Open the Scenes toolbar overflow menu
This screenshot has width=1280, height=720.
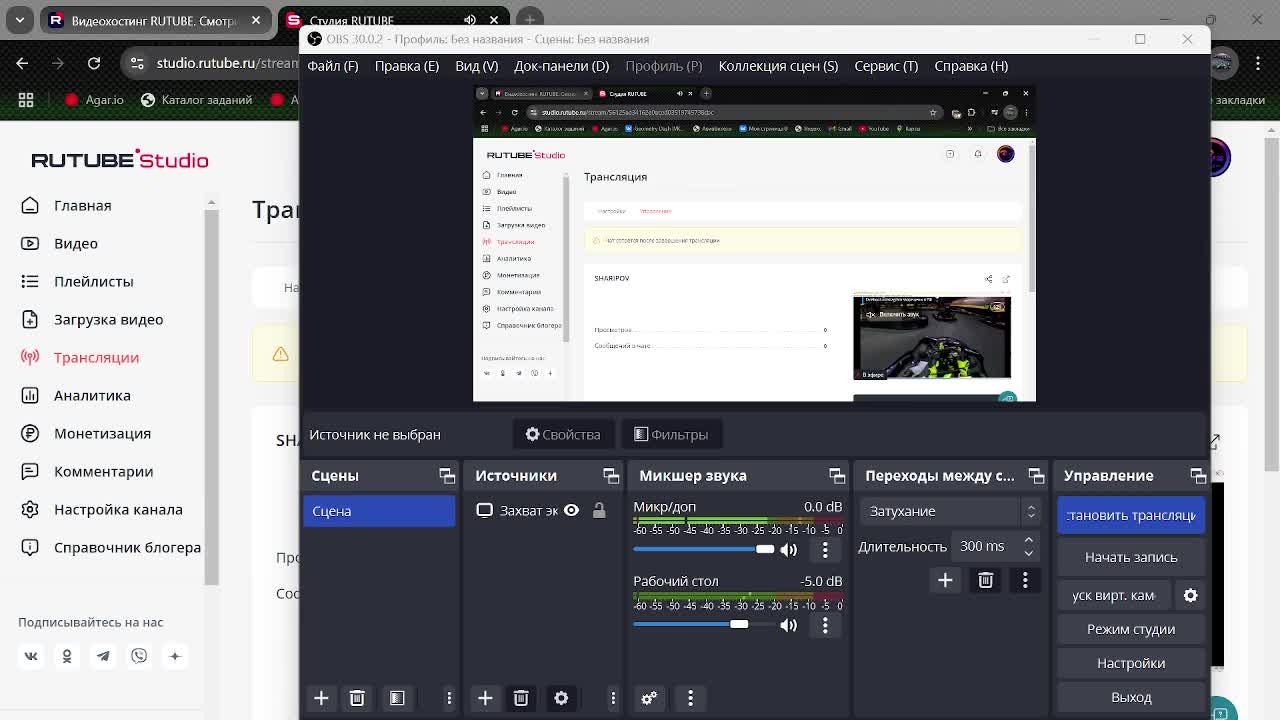coord(449,698)
